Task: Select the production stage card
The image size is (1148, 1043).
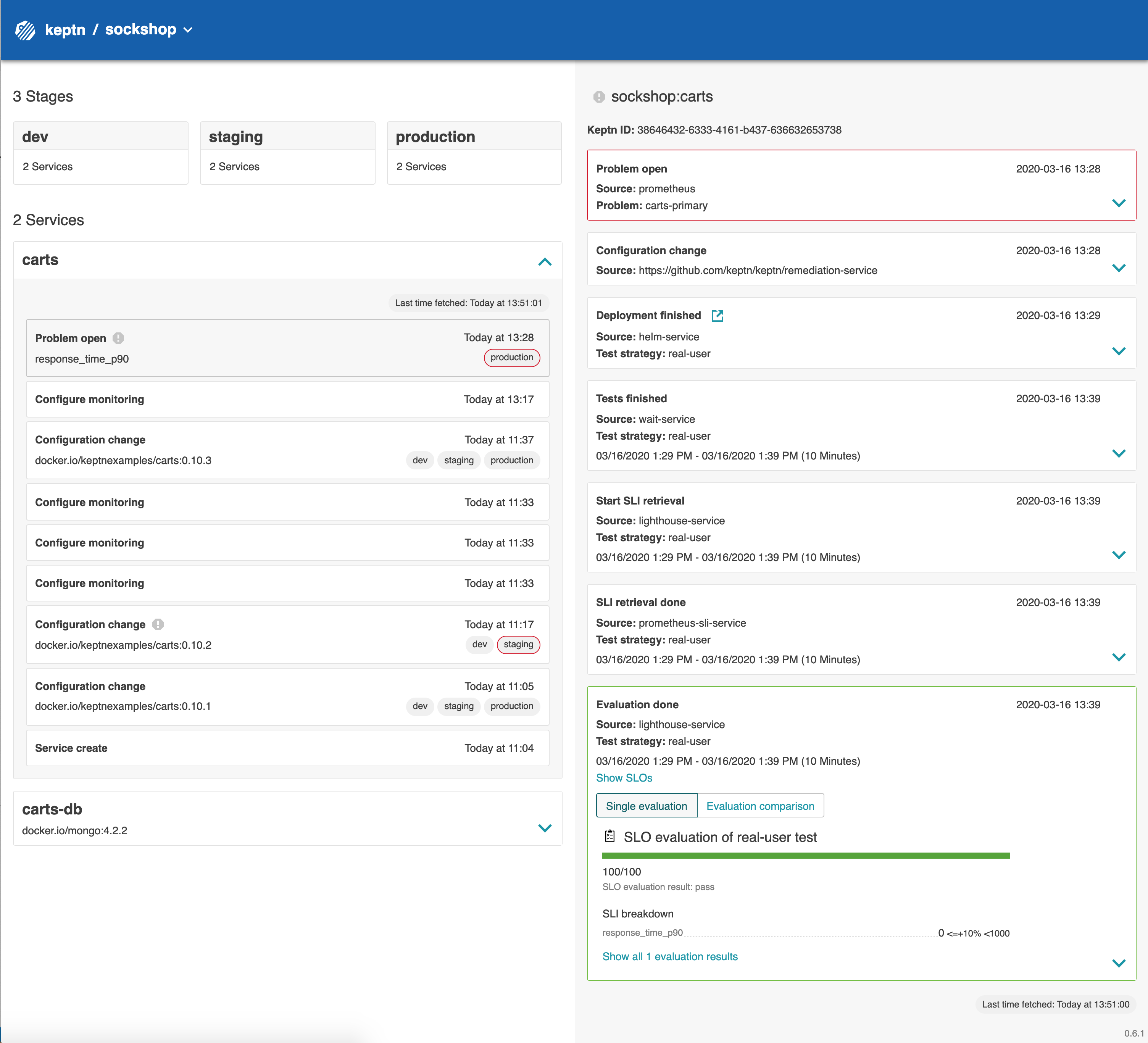Action: pos(474,153)
